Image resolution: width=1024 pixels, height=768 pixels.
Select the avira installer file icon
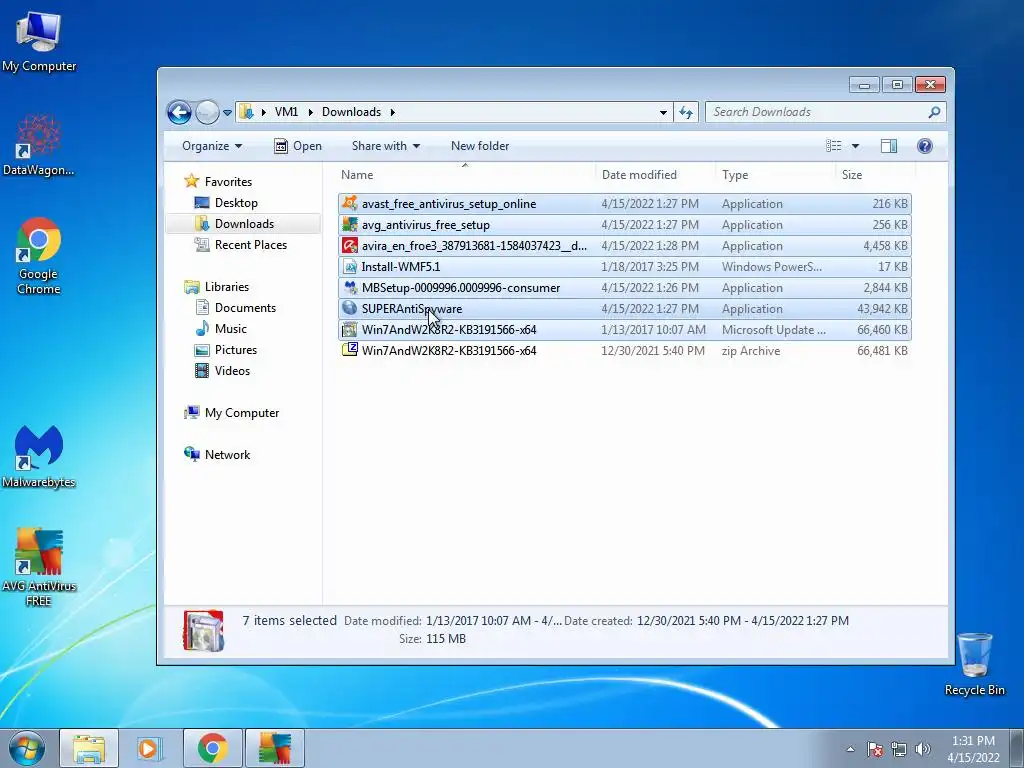[350, 246]
